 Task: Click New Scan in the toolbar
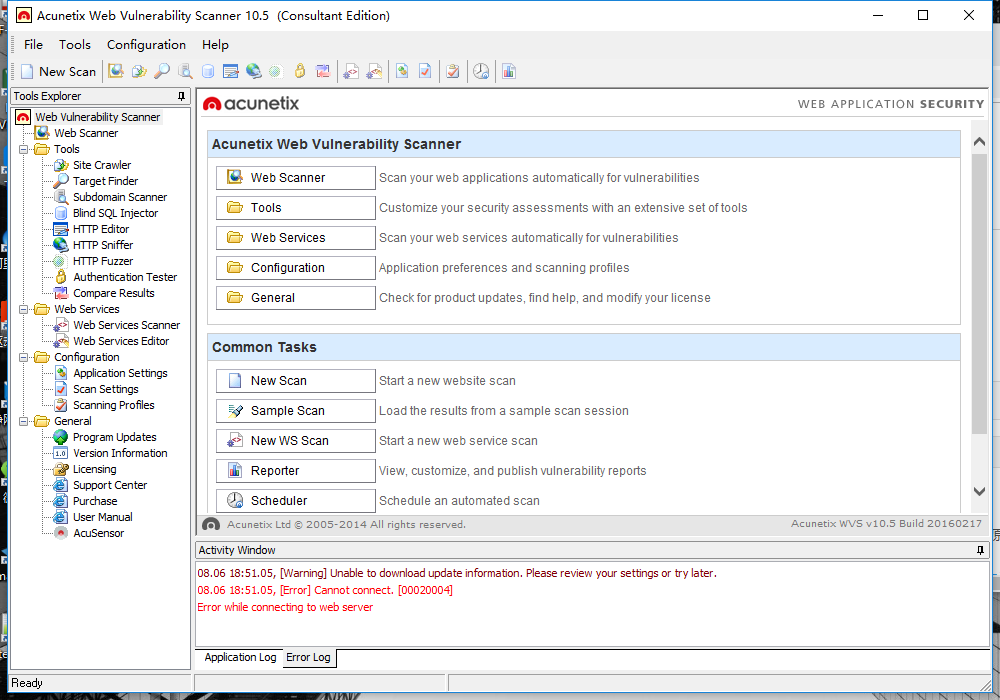coord(59,71)
